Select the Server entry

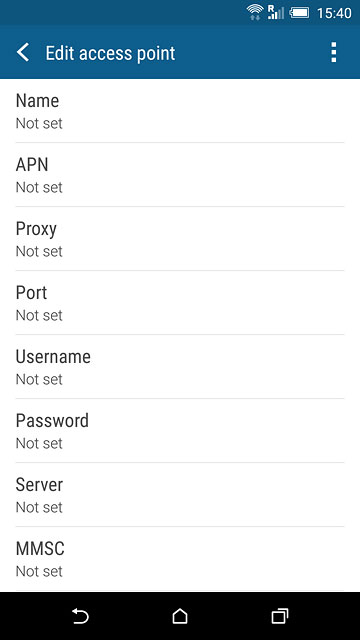(180, 495)
